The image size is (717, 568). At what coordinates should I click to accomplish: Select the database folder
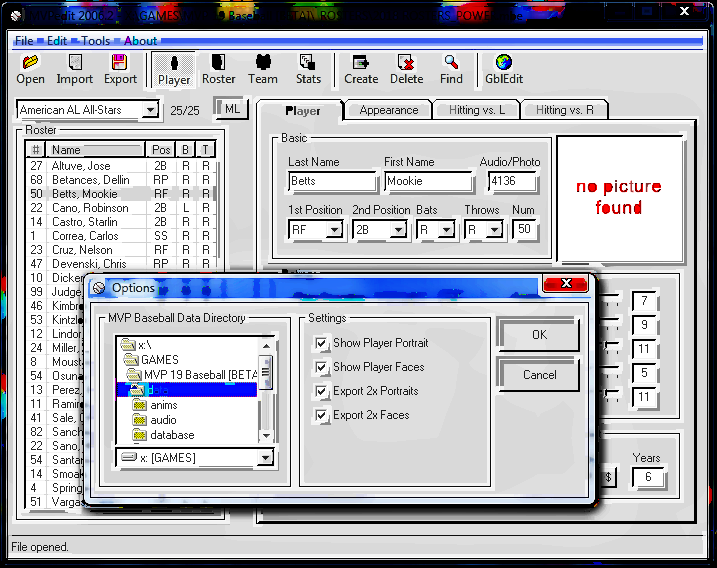coord(163,435)
